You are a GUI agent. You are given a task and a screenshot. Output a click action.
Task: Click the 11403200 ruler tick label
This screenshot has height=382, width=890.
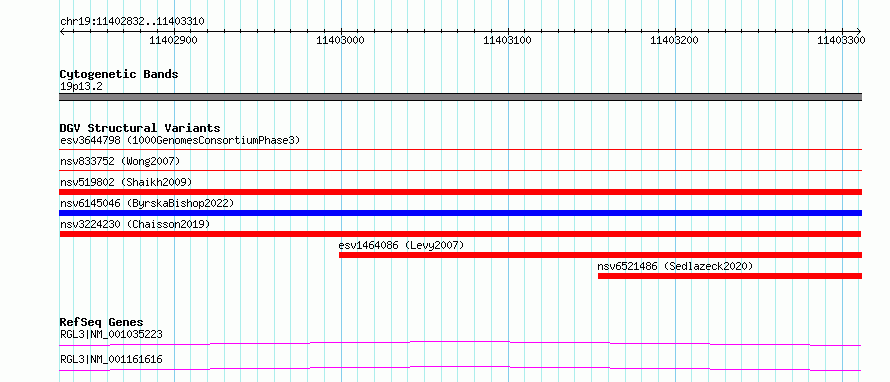(674, 40)
